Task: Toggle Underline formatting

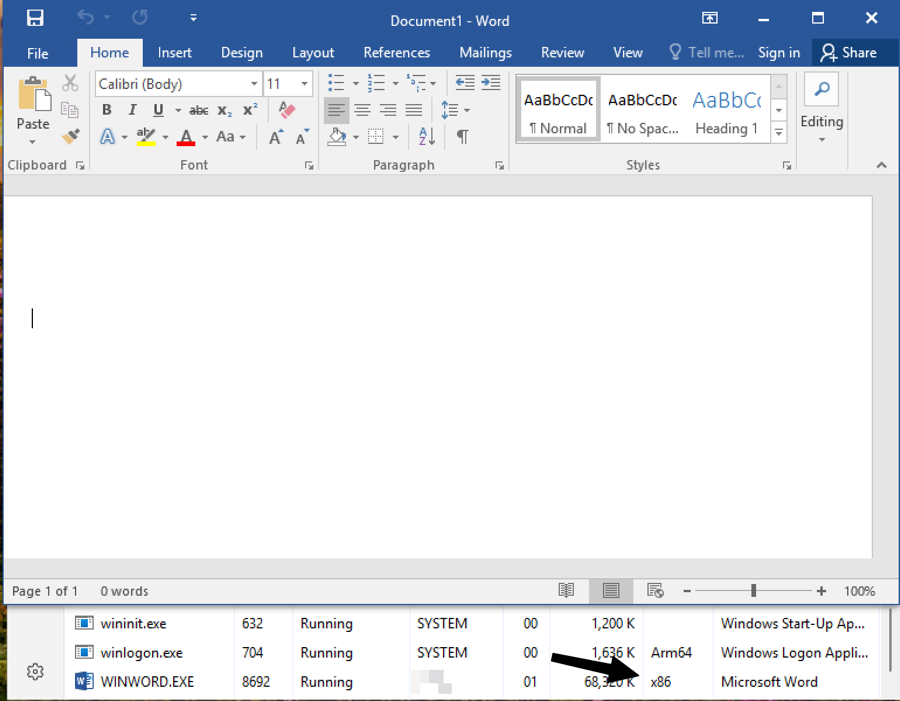Action: pos(158,110)
